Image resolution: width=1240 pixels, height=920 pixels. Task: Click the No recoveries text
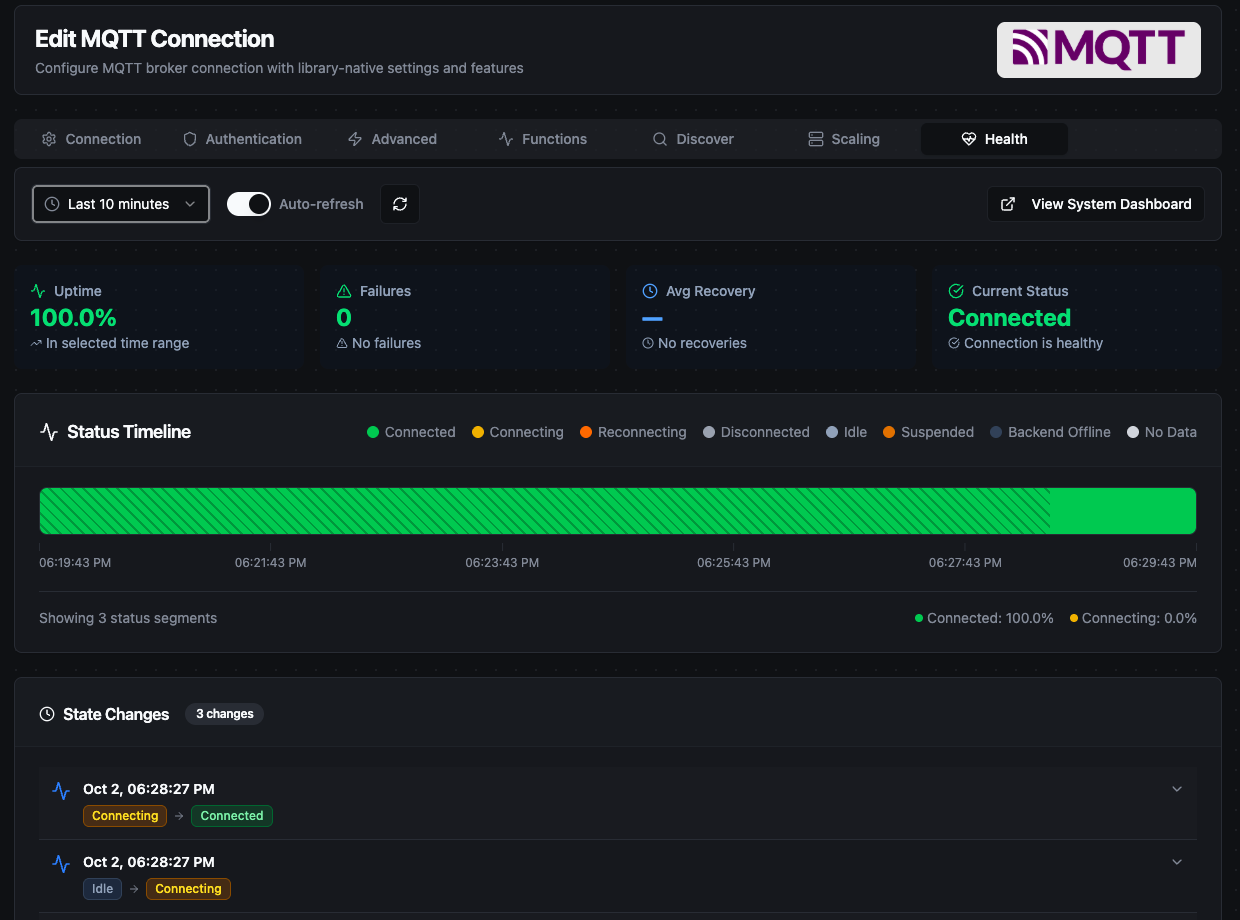(702, 343)
